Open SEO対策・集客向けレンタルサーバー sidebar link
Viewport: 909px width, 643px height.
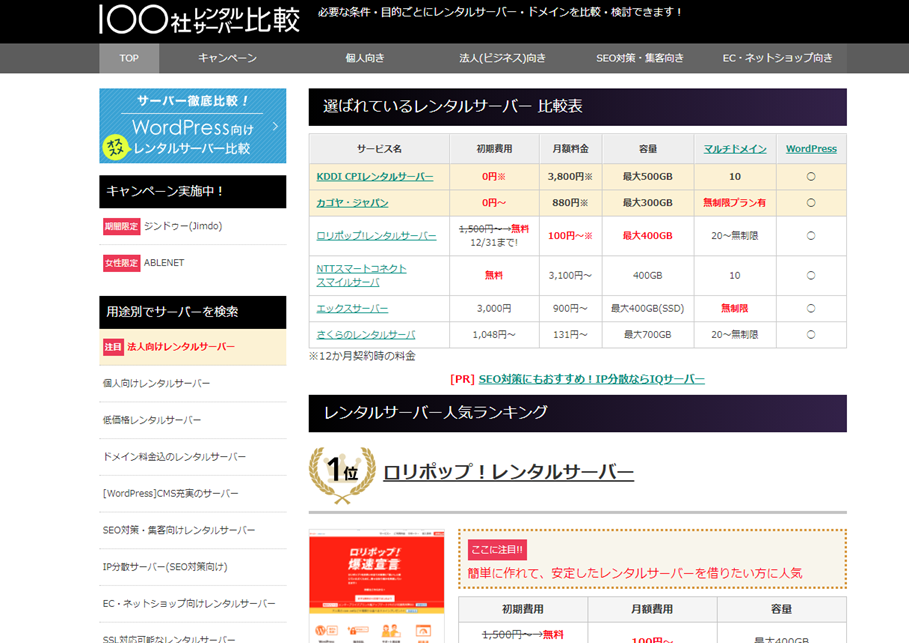(x=179, y=530)
